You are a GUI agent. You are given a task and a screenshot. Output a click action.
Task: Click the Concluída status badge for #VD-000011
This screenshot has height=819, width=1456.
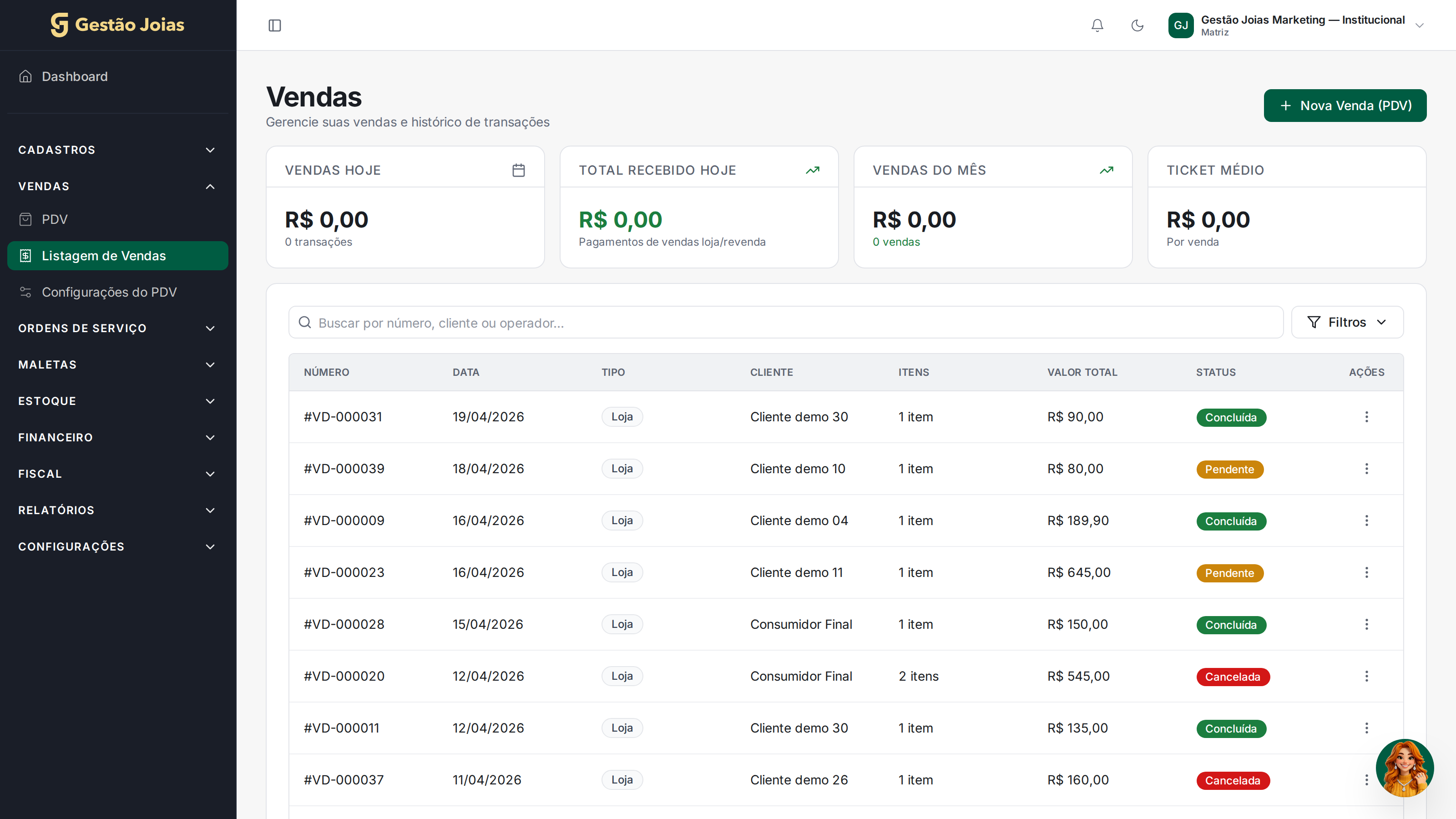pos(1231,728)
